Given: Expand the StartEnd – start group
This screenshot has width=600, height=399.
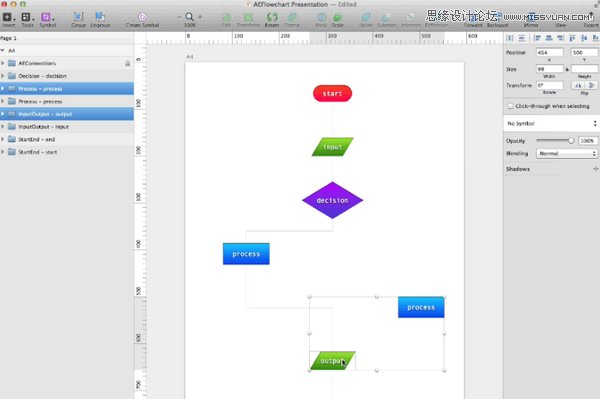Looking at the screenshot, I should click(x=3, y=152).
